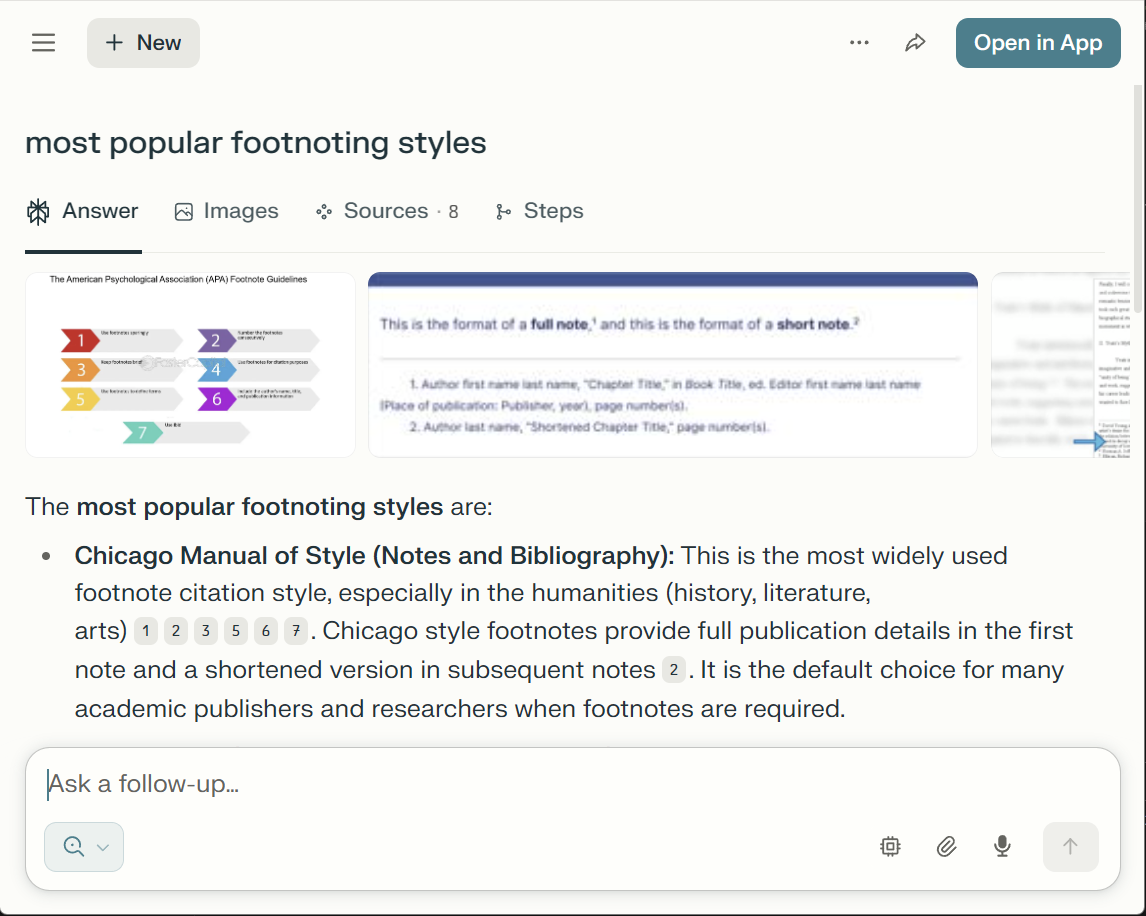Click the Ask a follow-up input field
Screen dimensions: 1146x916
click(x=300, y=784)
